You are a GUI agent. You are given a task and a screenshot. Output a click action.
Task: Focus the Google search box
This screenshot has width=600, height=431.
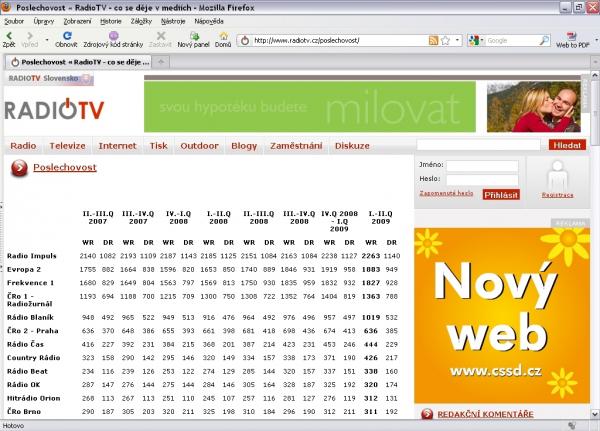(x=512, y=40)
